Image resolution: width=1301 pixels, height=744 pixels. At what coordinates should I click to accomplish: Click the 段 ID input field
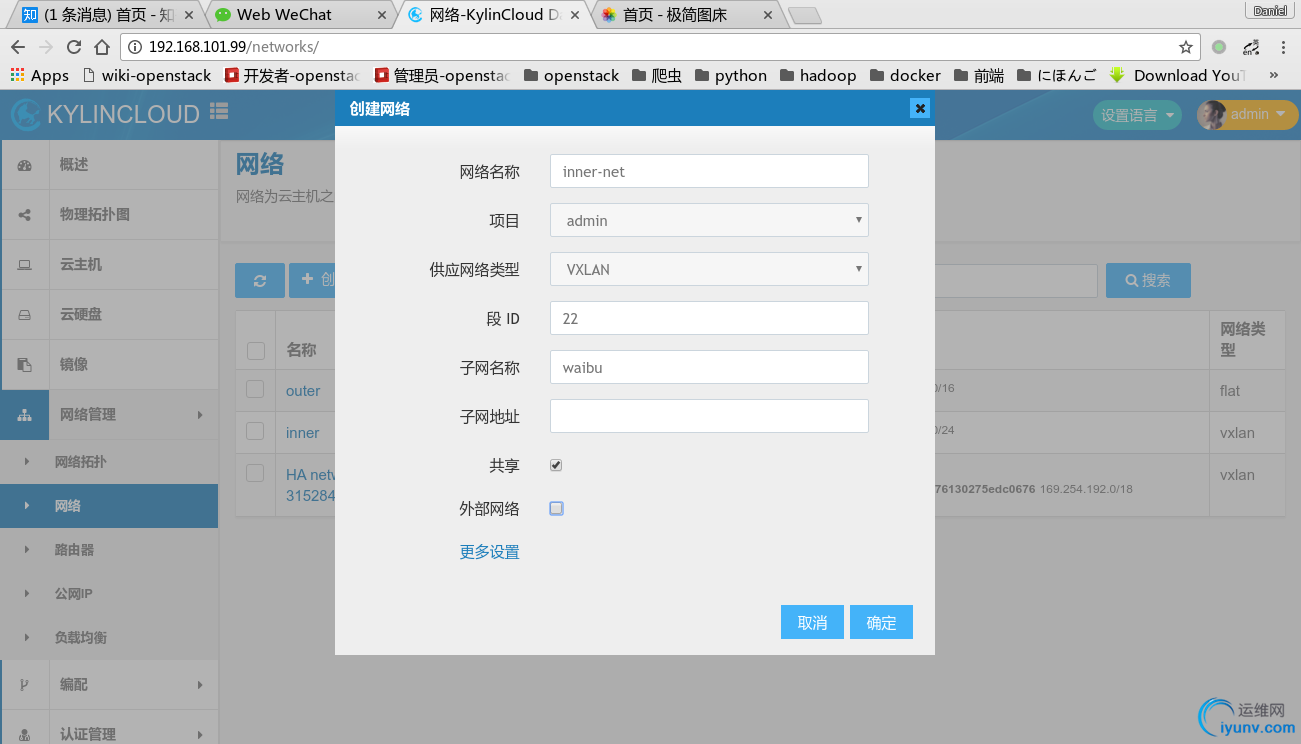(x=709, y=318)
